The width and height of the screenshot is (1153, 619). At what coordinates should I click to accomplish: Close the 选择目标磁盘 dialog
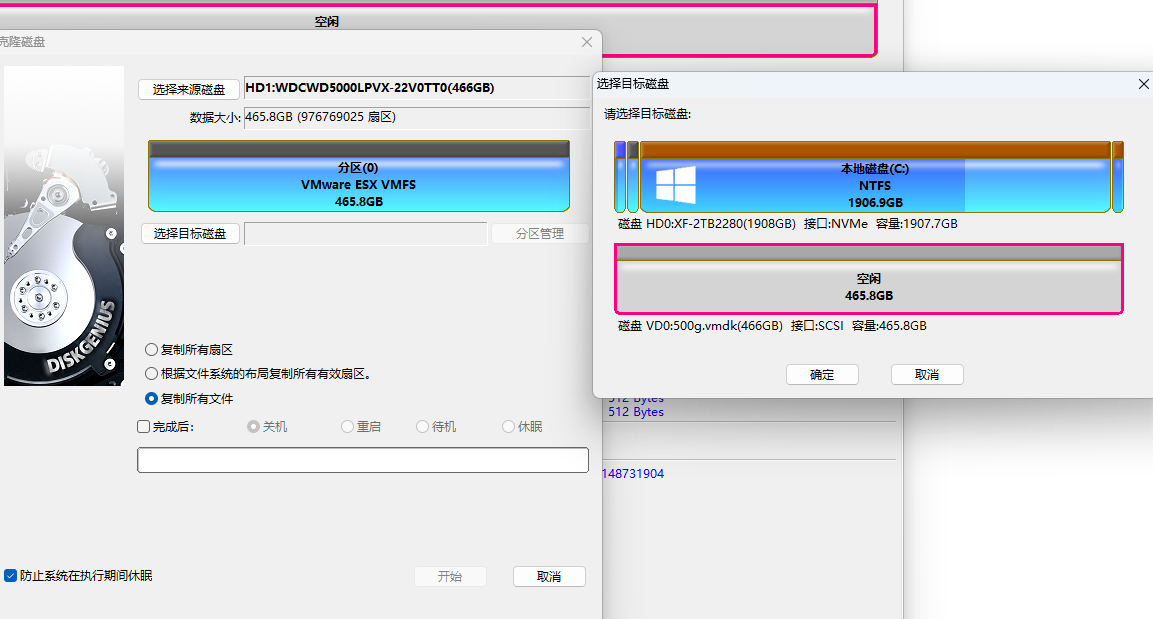click(1144, 85)
